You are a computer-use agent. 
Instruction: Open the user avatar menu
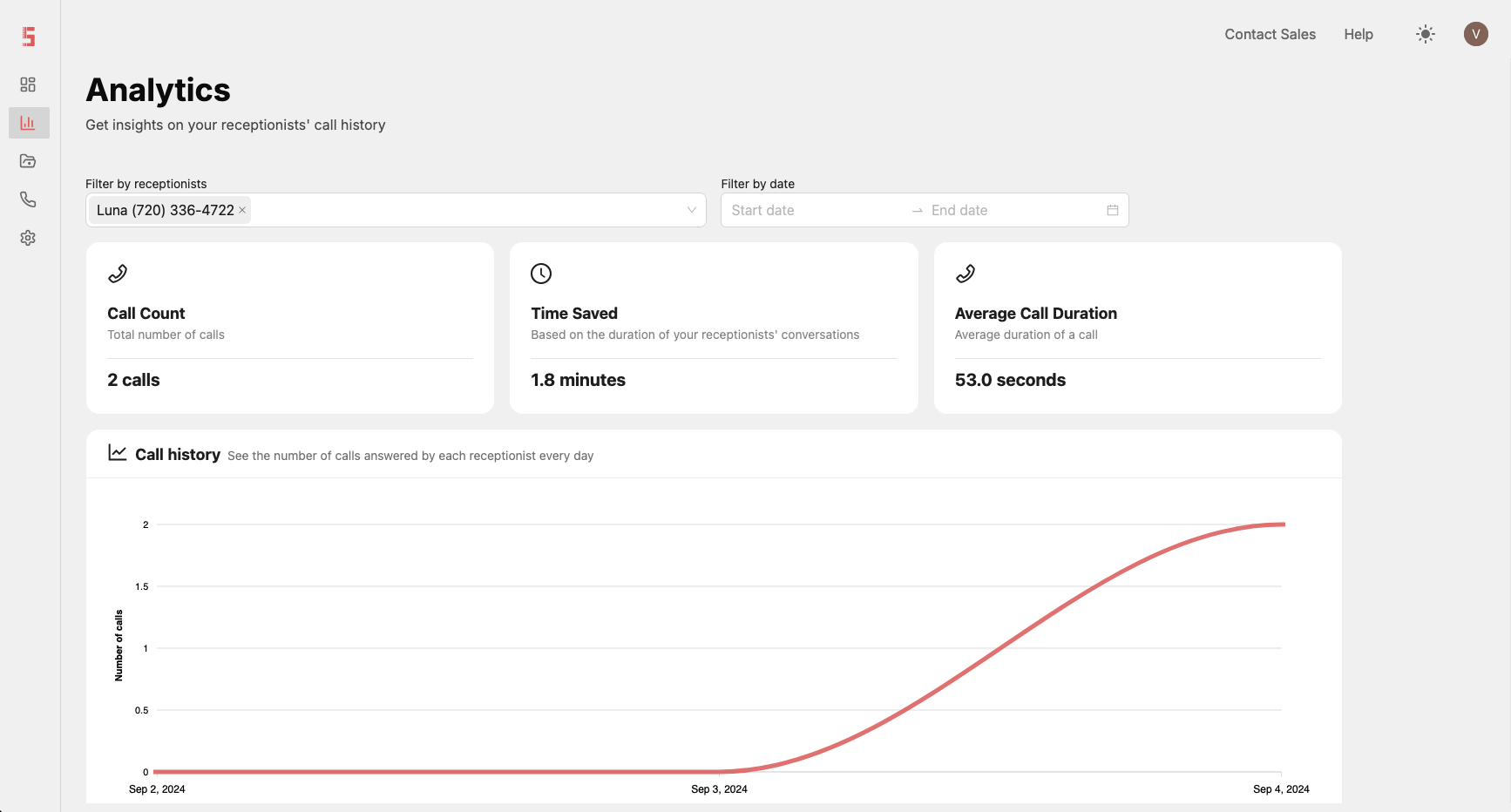tap(1475, 34)
